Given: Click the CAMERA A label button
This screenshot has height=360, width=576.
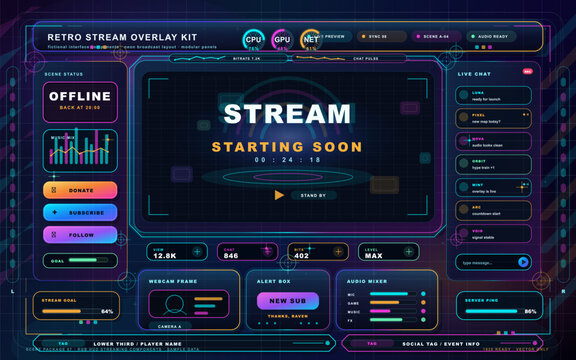Looking at the screenshot, I should (170, 326).
